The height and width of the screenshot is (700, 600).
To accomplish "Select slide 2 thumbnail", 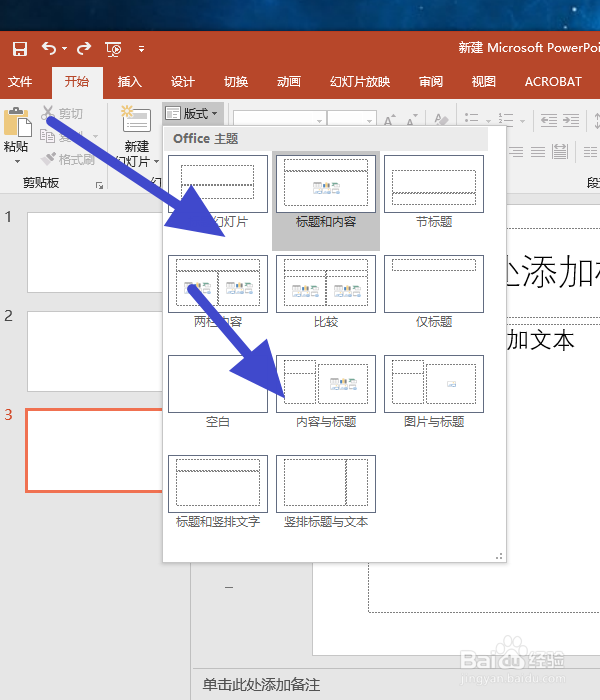I will 95,351.
